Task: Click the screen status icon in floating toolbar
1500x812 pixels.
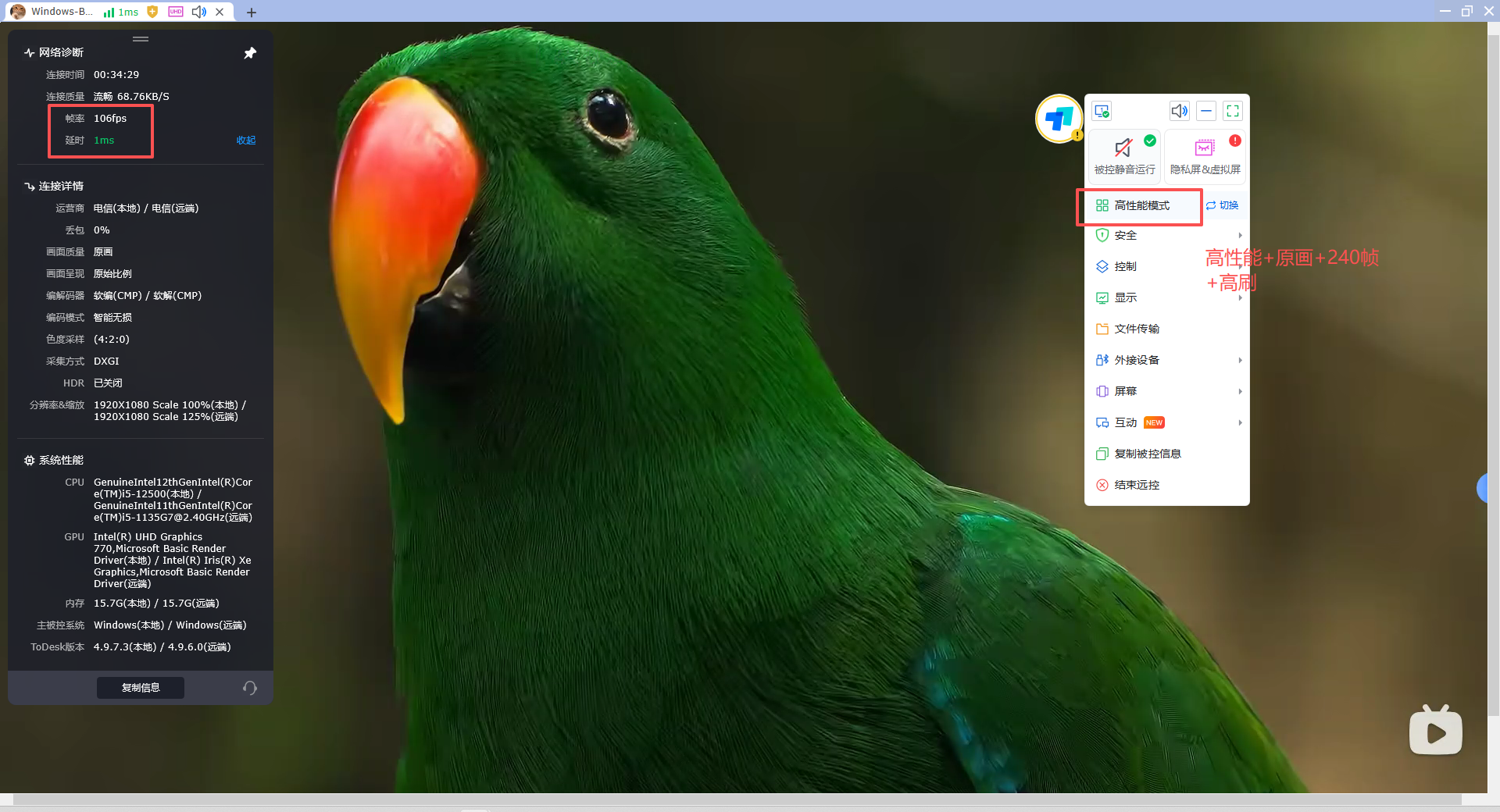Action: (x=1102, y=111)
